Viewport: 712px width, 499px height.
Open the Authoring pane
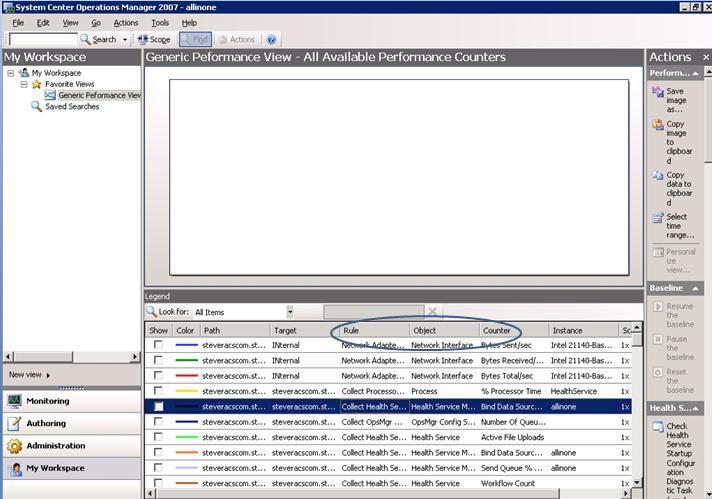pos(72,423)
